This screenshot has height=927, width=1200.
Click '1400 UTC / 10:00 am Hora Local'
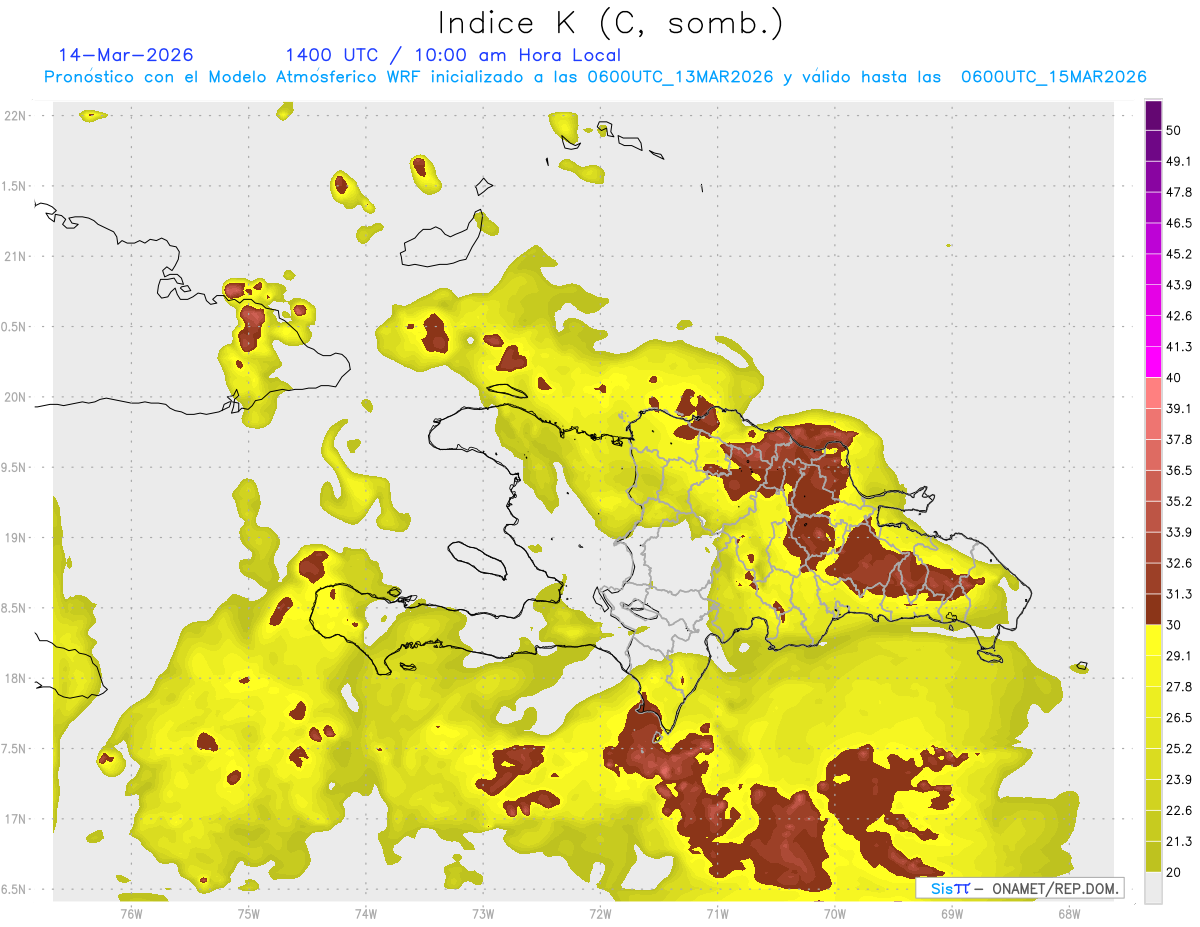click(x=453, y=56)
